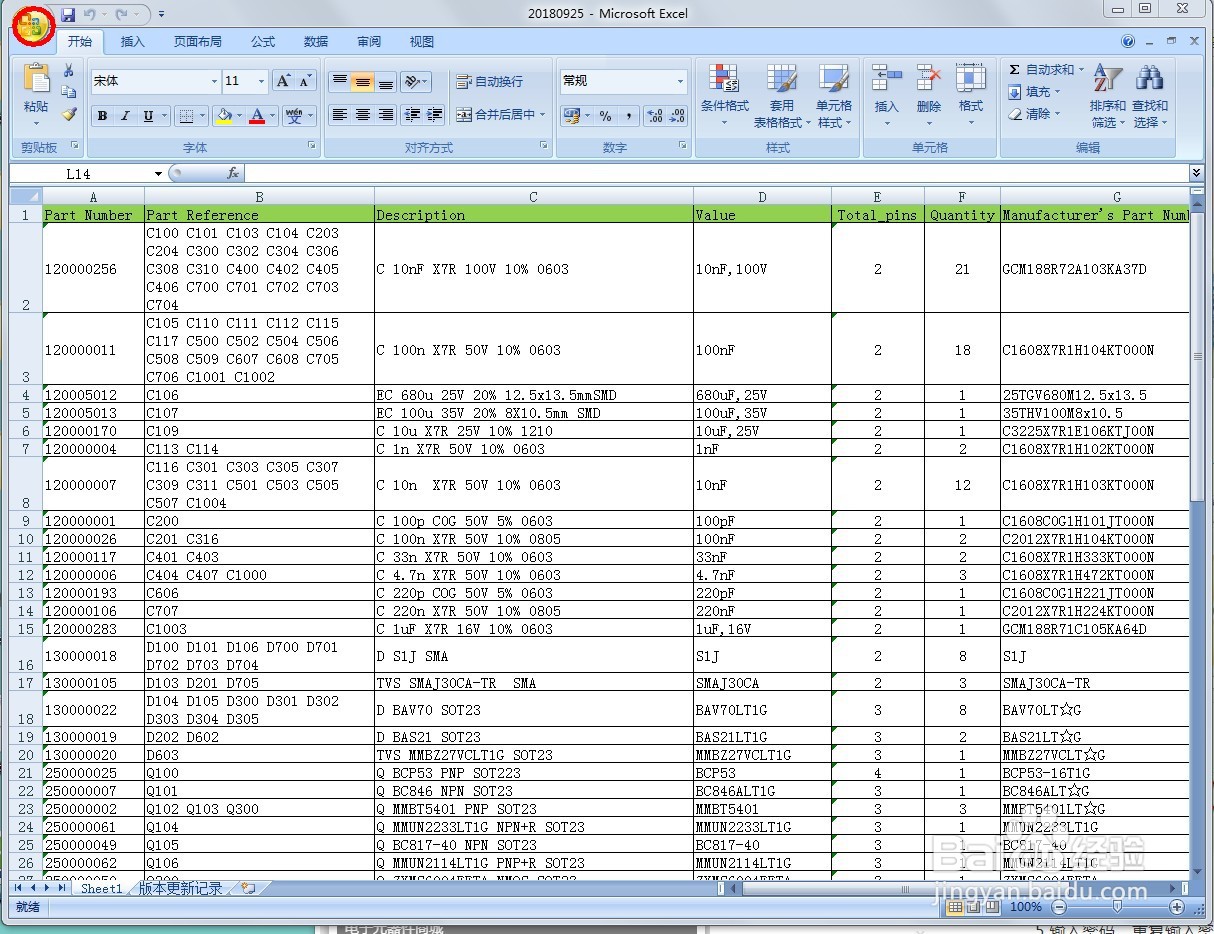Open the Font dialog launcher
Image resolution: width=1214 pixels, height=934 pixels.
point(312,146)
